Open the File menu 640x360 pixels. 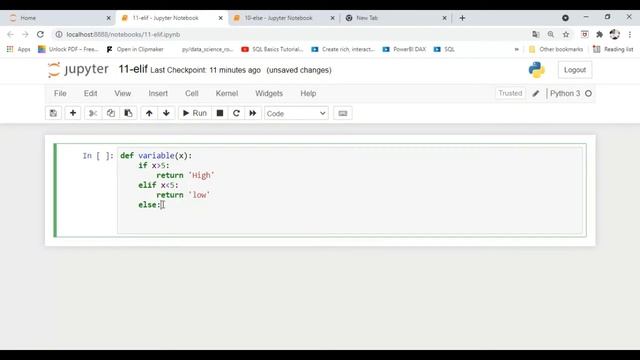[x=60, y=93]
